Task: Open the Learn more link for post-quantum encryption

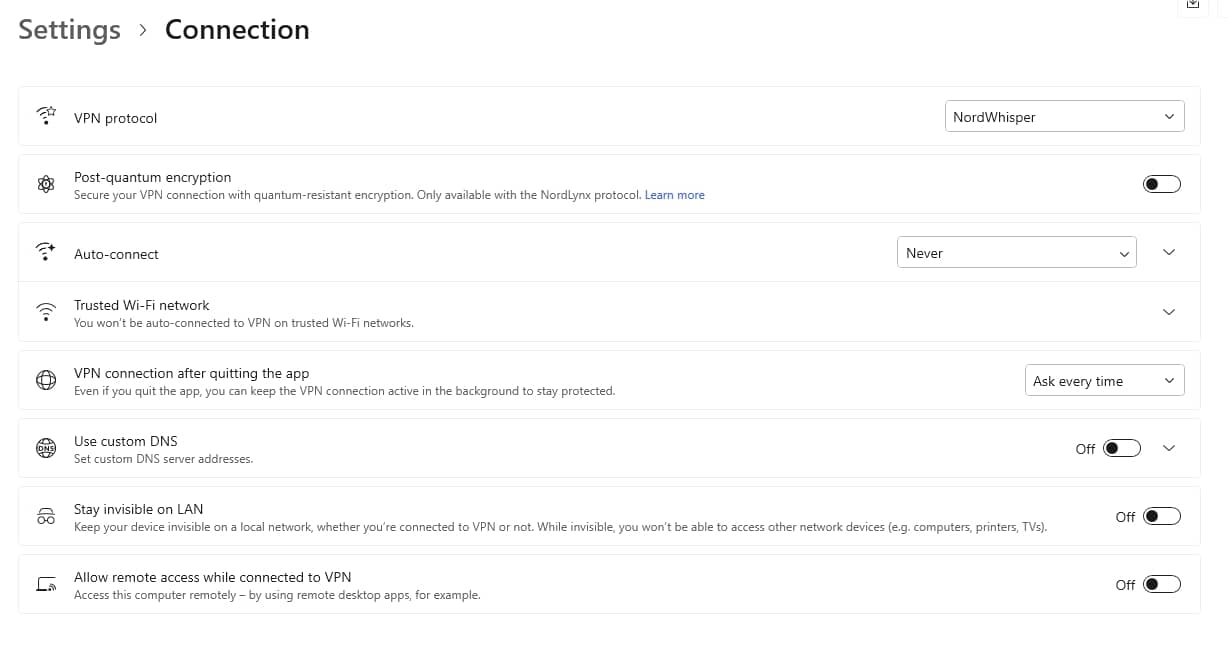Action: click(x=674, y=195)
